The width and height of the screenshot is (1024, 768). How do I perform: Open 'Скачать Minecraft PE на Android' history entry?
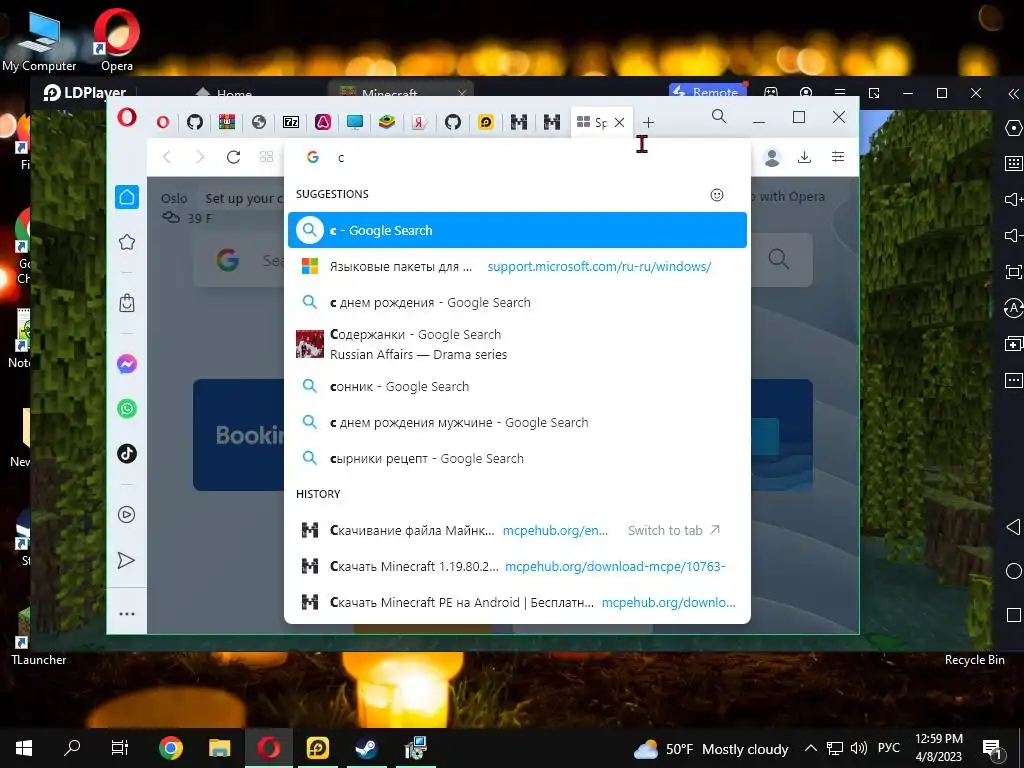[x=517, y=602]
